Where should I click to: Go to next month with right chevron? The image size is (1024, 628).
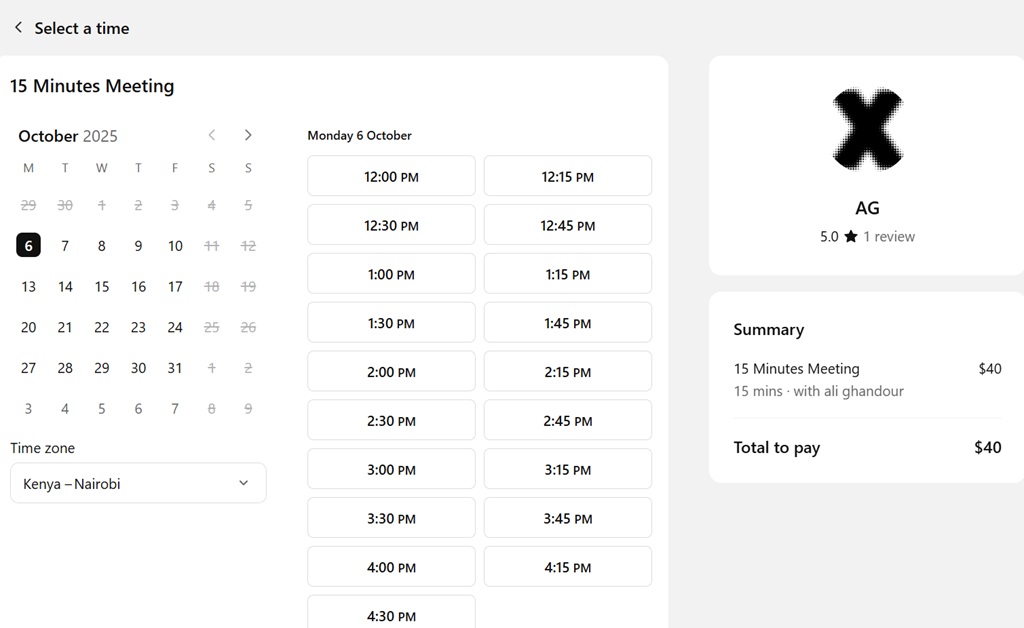(x=248, y=135)
